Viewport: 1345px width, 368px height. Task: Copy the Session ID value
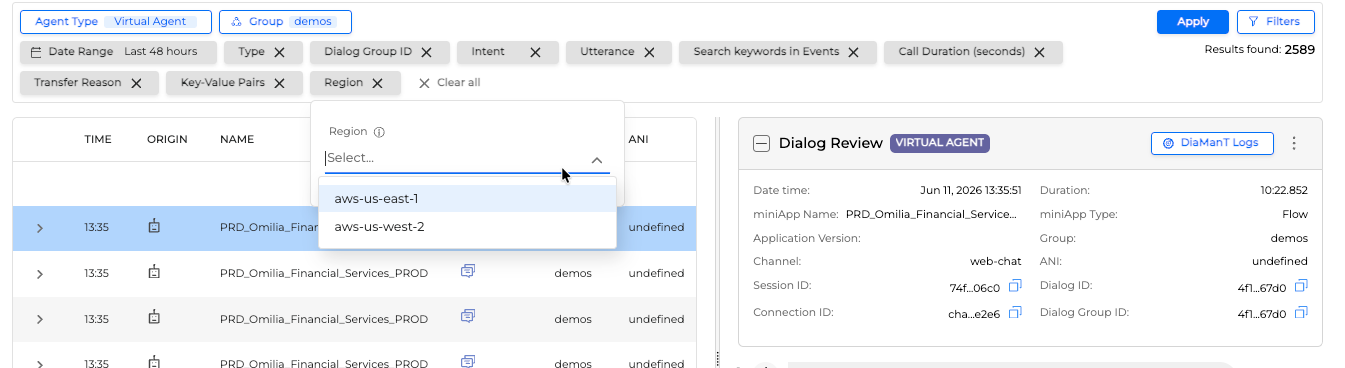(x=1015, y=286)
